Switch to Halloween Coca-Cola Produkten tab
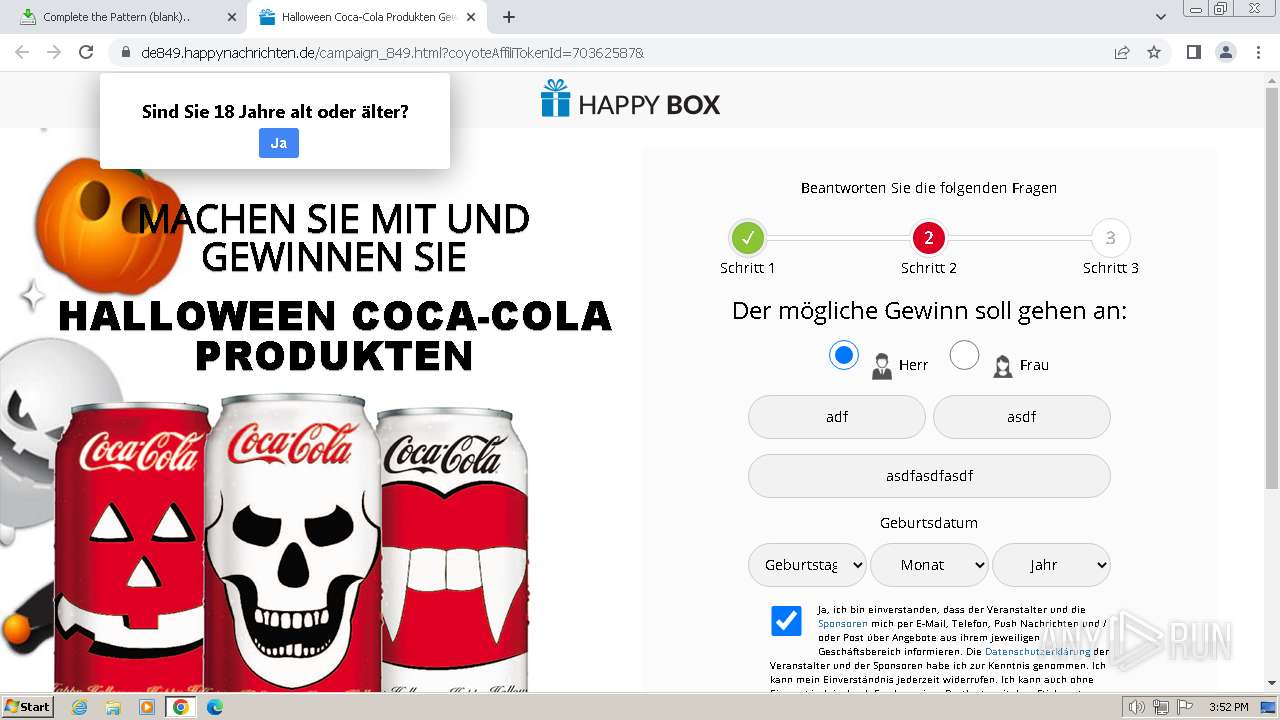The height and width of the screenshot is (720, 1280). pyautogui.click(x=369, y=17)
